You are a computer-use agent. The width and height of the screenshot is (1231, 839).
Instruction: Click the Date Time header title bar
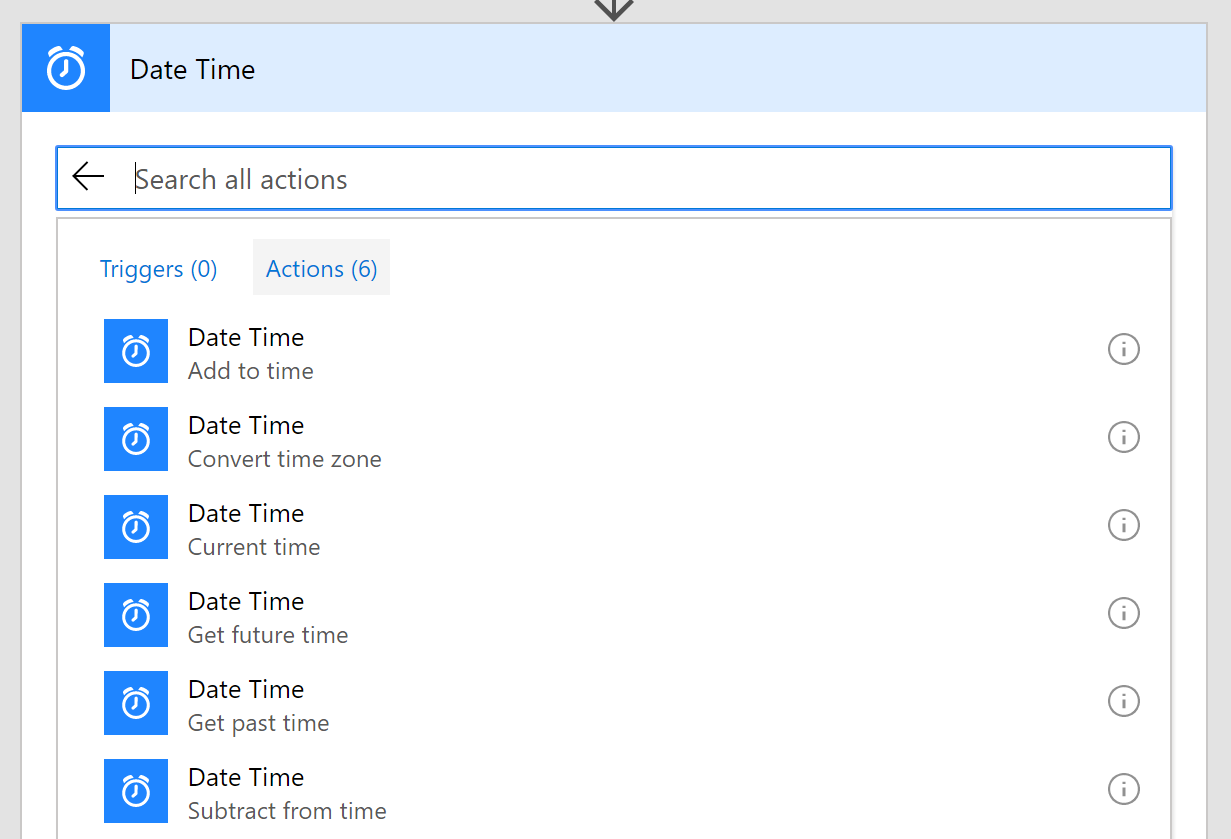pos(650,69)
